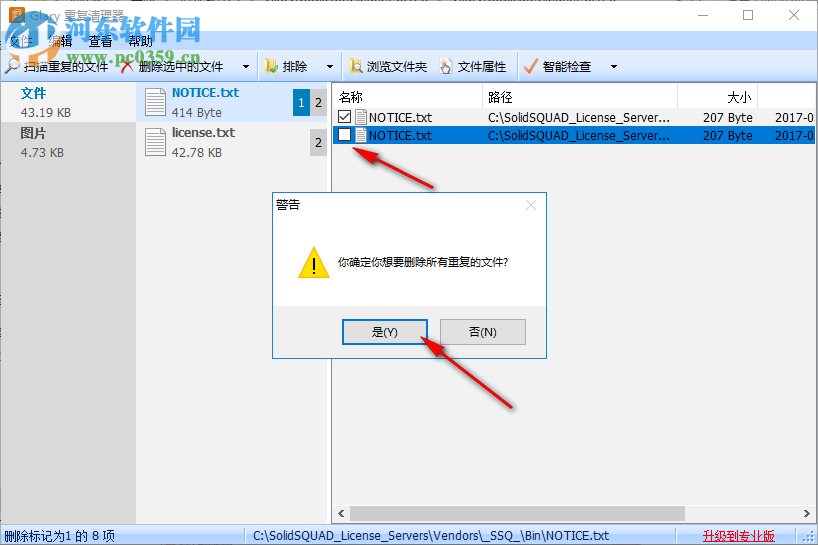Image resolution: width=818 pixels, height=545 pixels.
Task: Uncheck the first NOTICE.txt checkbox
Action: pos(344,117)
